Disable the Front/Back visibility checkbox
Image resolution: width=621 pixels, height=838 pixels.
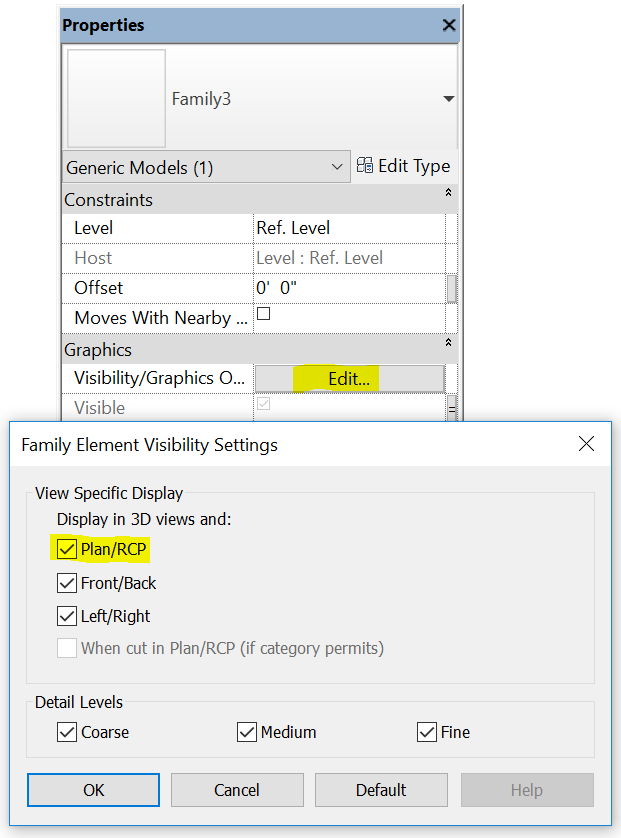66,582
